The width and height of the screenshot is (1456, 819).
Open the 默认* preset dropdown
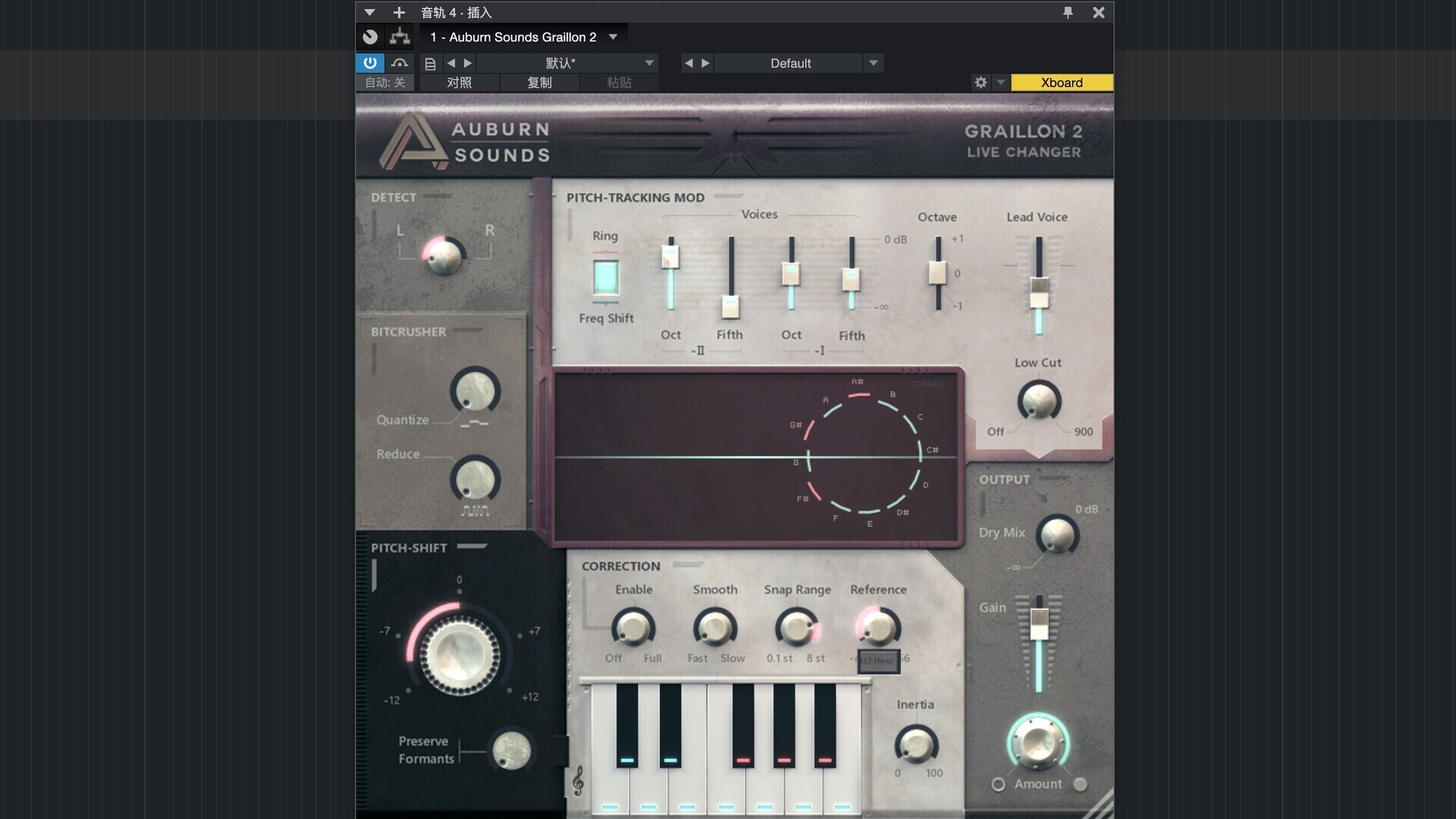coord(649,63)
